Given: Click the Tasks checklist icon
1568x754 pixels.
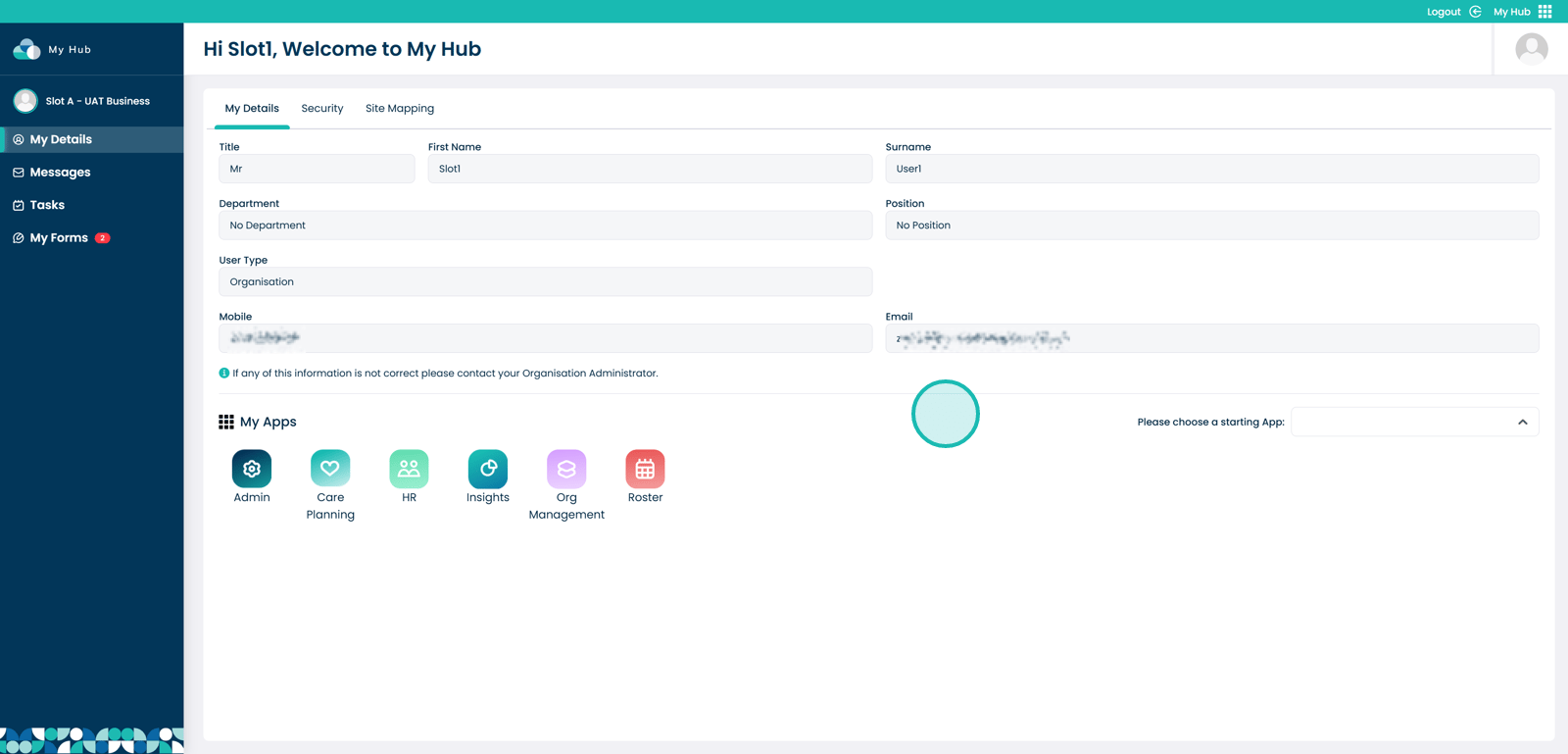Looking at the screenshot, I should 18,205.
